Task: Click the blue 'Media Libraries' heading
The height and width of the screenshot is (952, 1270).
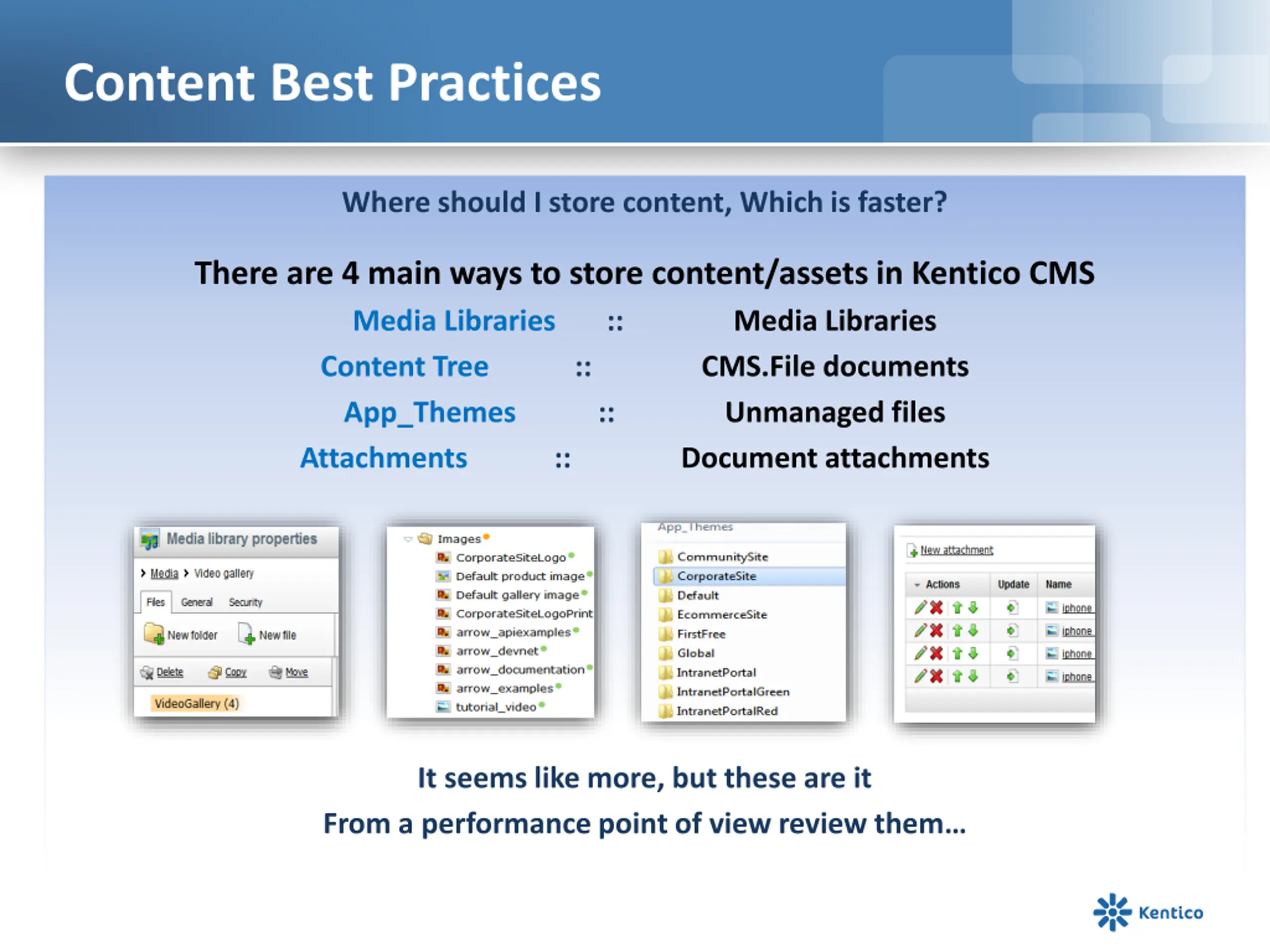Action: coord(454,321)
